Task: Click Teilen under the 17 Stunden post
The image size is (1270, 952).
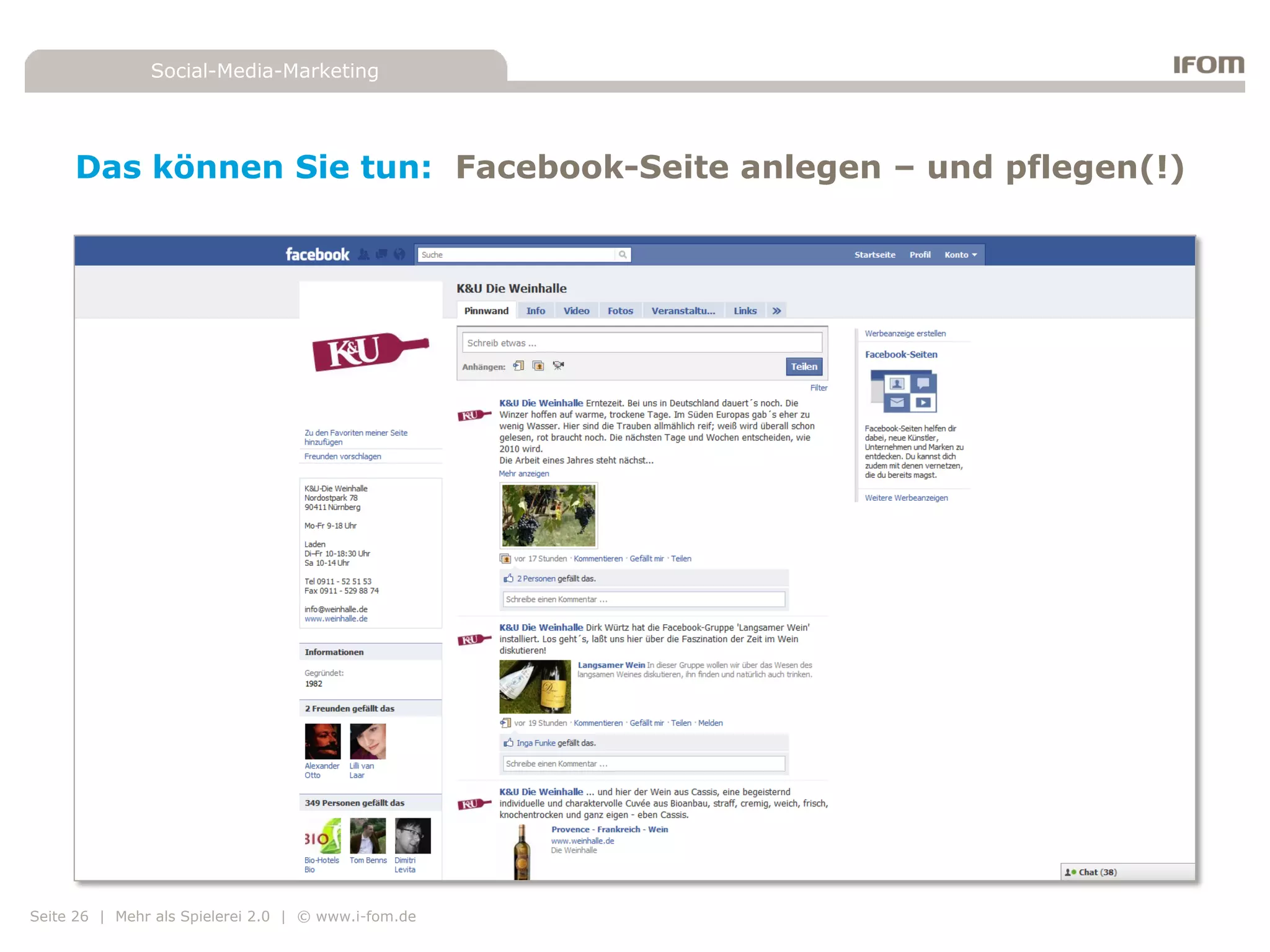Action: point(681,558)
